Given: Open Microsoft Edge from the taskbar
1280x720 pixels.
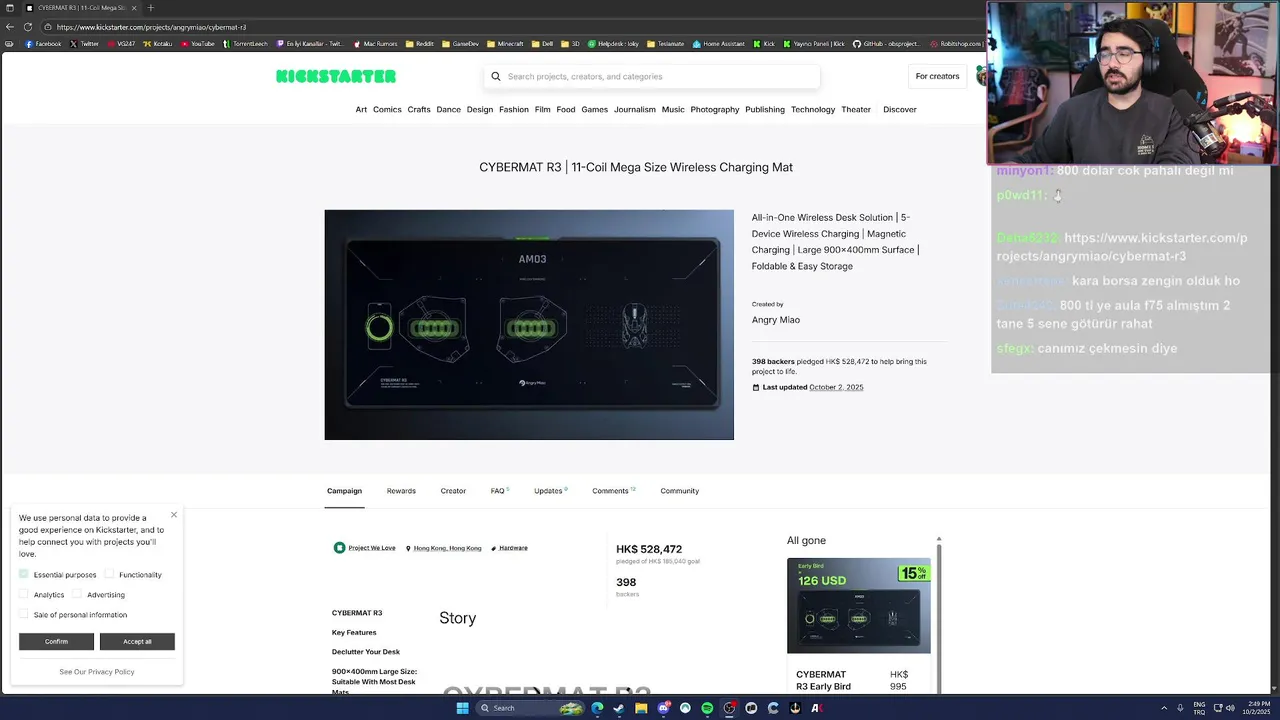Looking at the screenshot, I should [x=597, y=708].
